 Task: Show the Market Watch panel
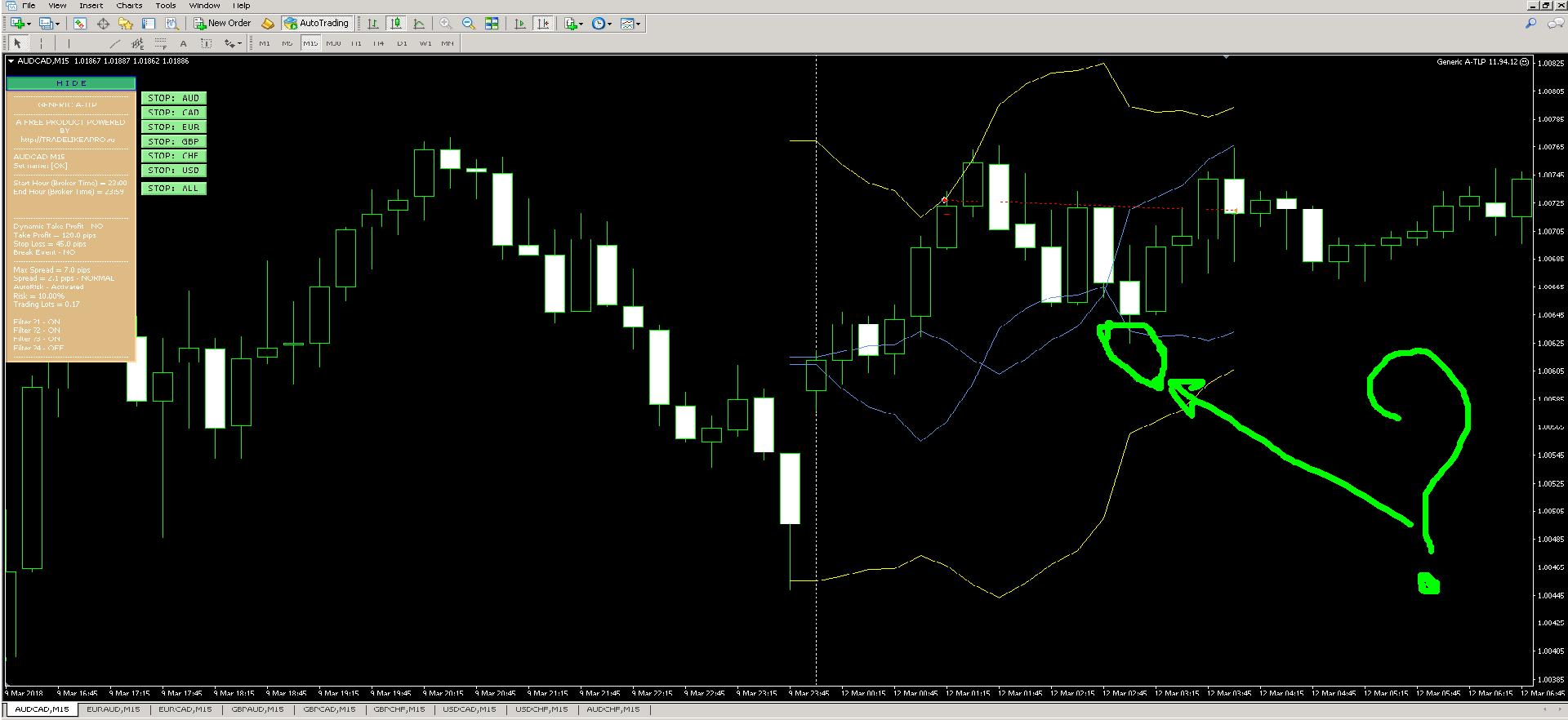[79, 24]
